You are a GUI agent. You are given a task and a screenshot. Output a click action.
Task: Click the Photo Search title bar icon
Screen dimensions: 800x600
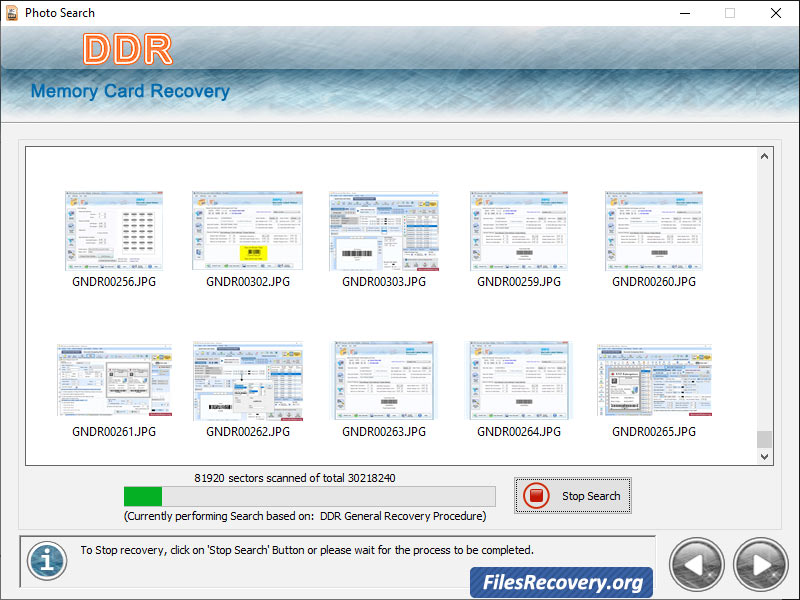click(10, 12)
